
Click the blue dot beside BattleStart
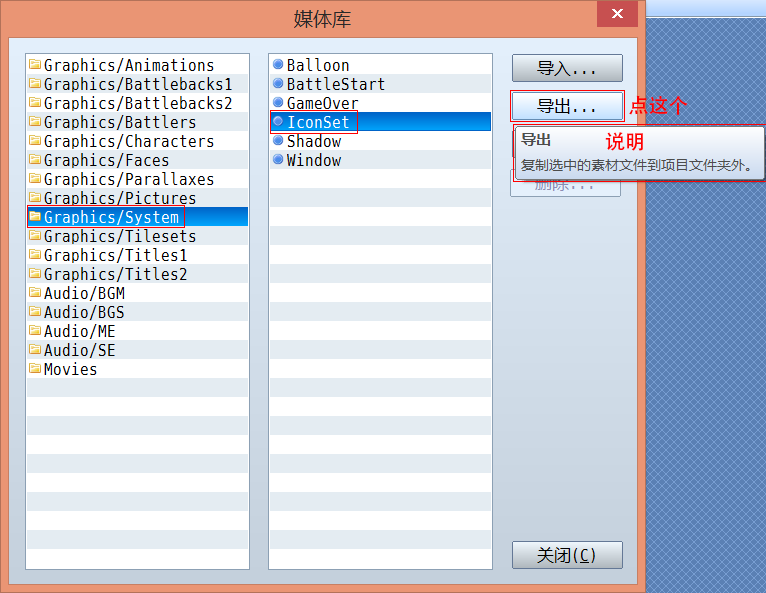(278, 83)
